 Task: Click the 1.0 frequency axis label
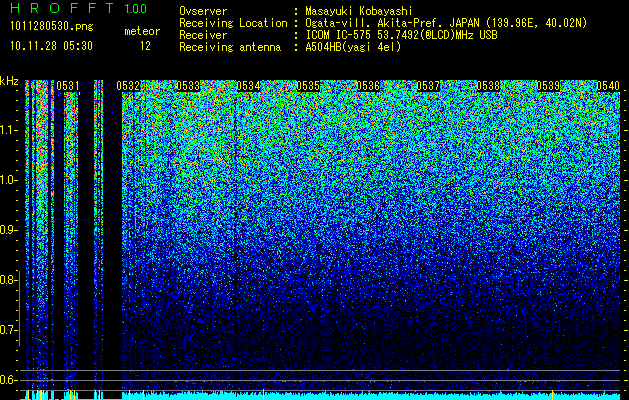point(8,180)
